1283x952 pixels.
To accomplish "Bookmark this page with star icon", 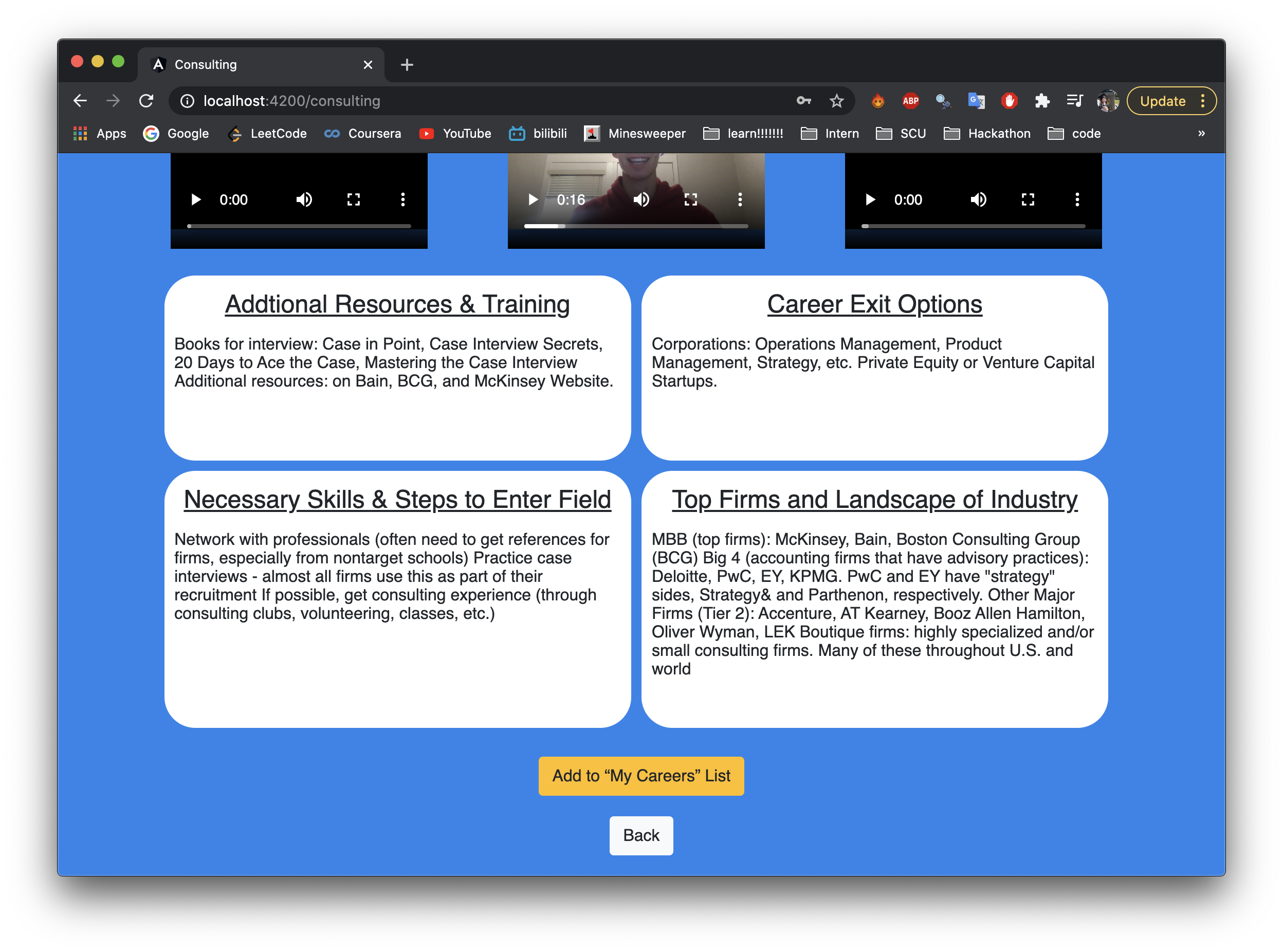I will coord(836,101).
